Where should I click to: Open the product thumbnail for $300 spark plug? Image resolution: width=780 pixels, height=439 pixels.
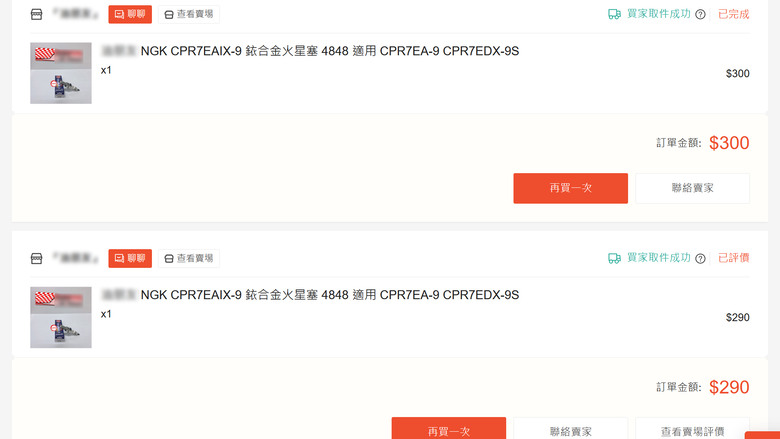[61, 73]
